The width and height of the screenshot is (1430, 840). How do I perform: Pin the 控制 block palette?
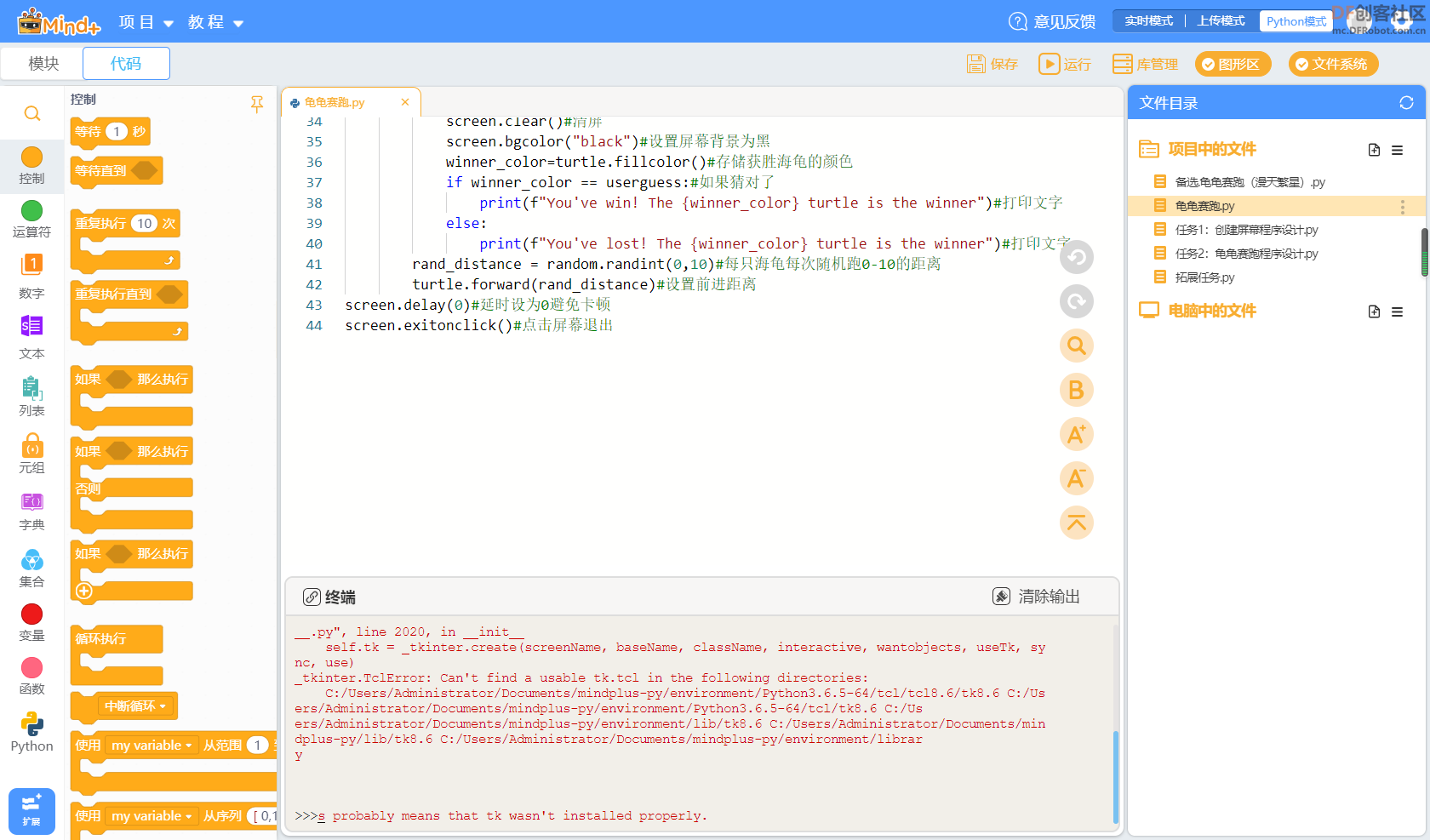coord(257,104)
